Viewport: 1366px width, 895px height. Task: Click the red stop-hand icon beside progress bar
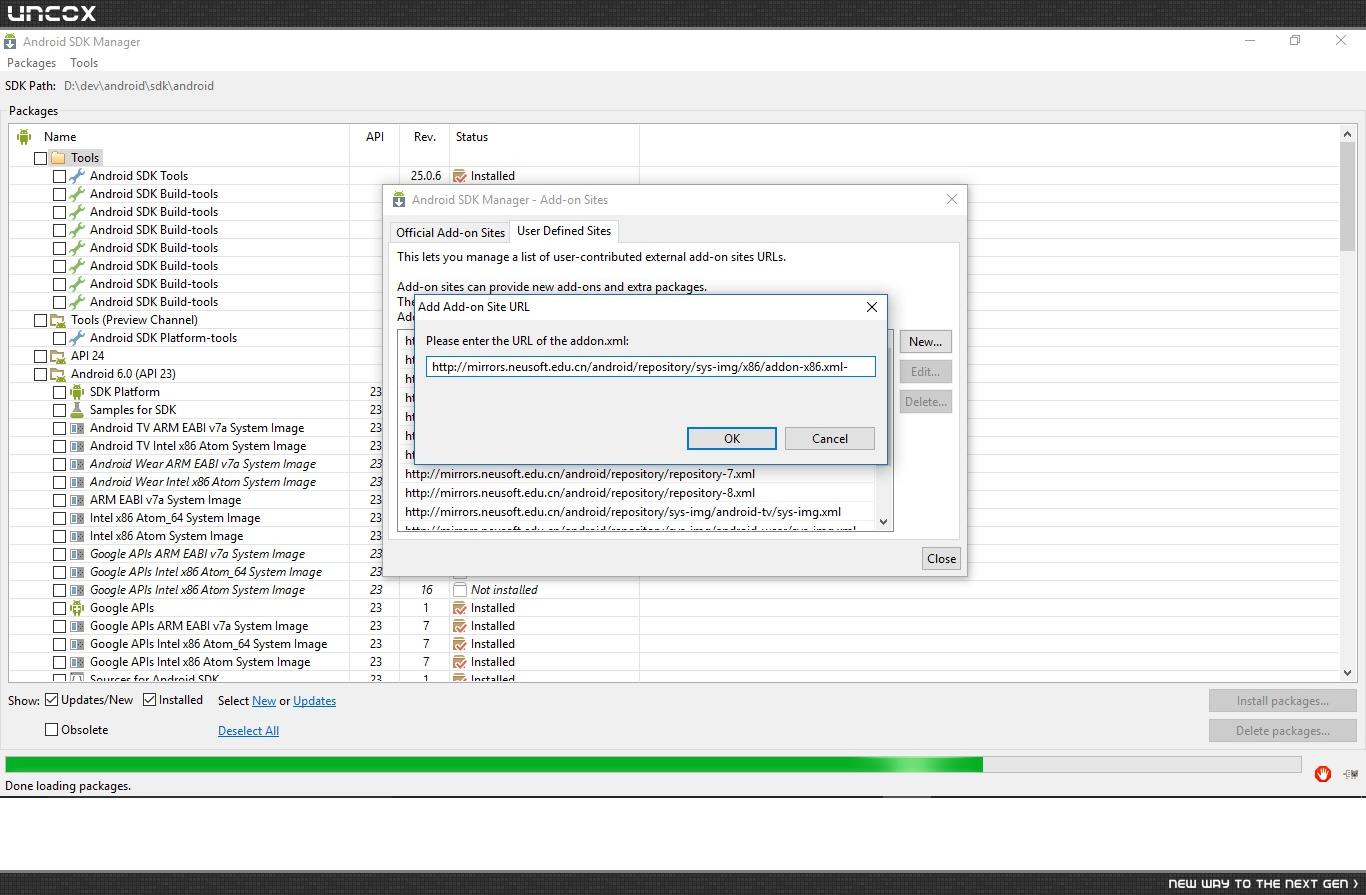[x=1322, y=774]
